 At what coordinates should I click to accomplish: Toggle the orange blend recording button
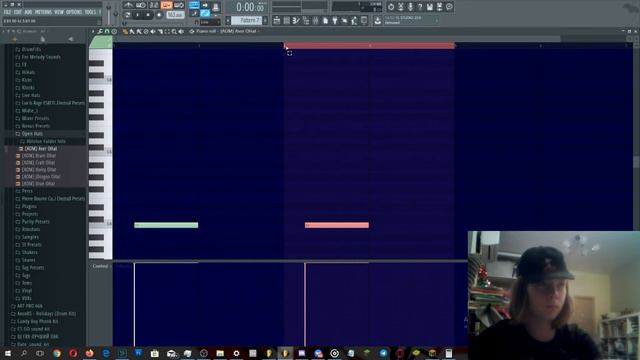point(167,5)
